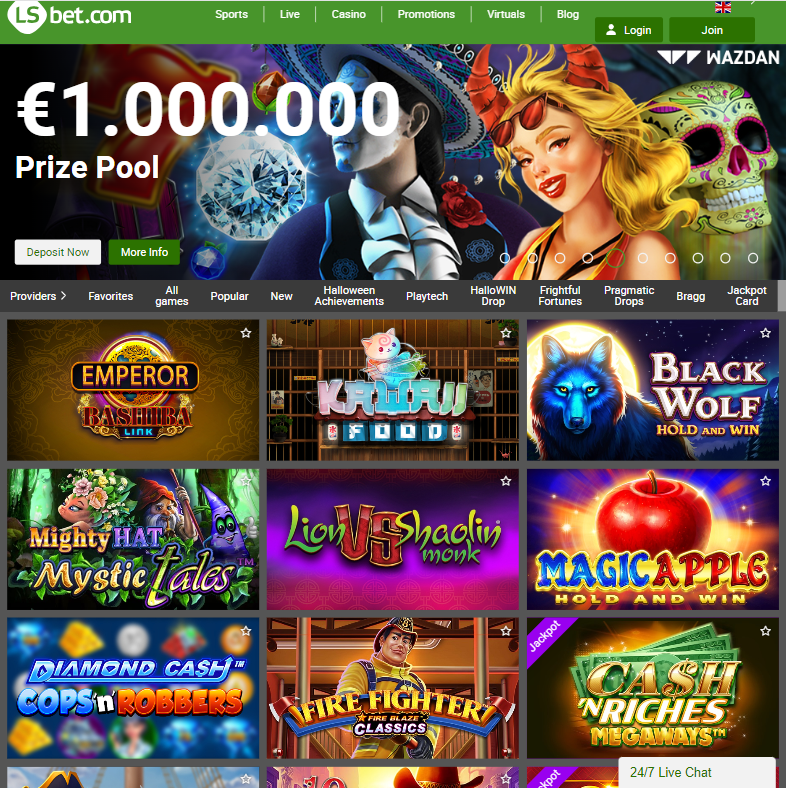Click the Magic Apple favorite star icon
Screen dimensions: 786x788
coord(765,481)
